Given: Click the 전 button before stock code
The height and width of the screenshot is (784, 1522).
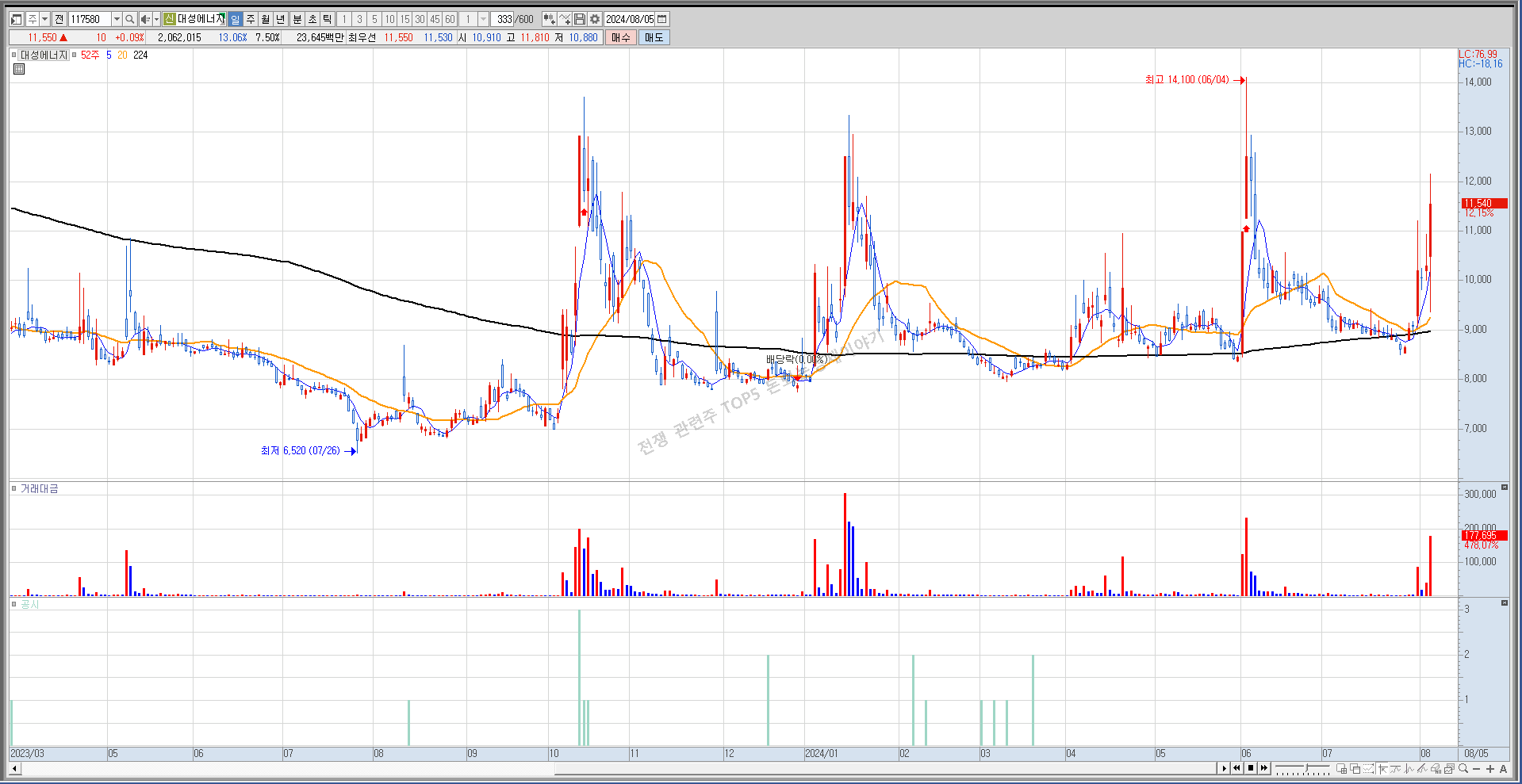Looking at the screenshot, I should (x=59, y=19).
